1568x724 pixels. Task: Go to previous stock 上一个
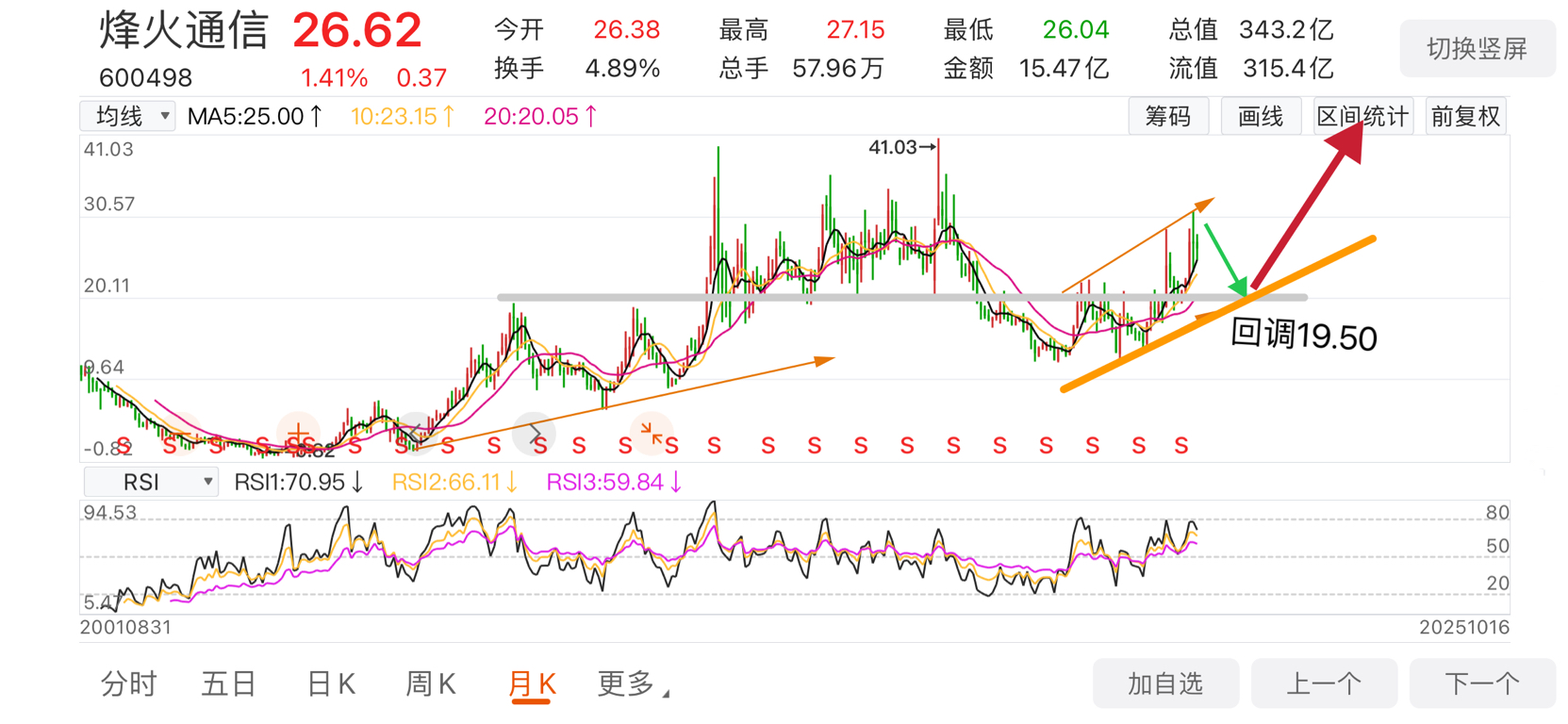click(x=1324, y=683)
